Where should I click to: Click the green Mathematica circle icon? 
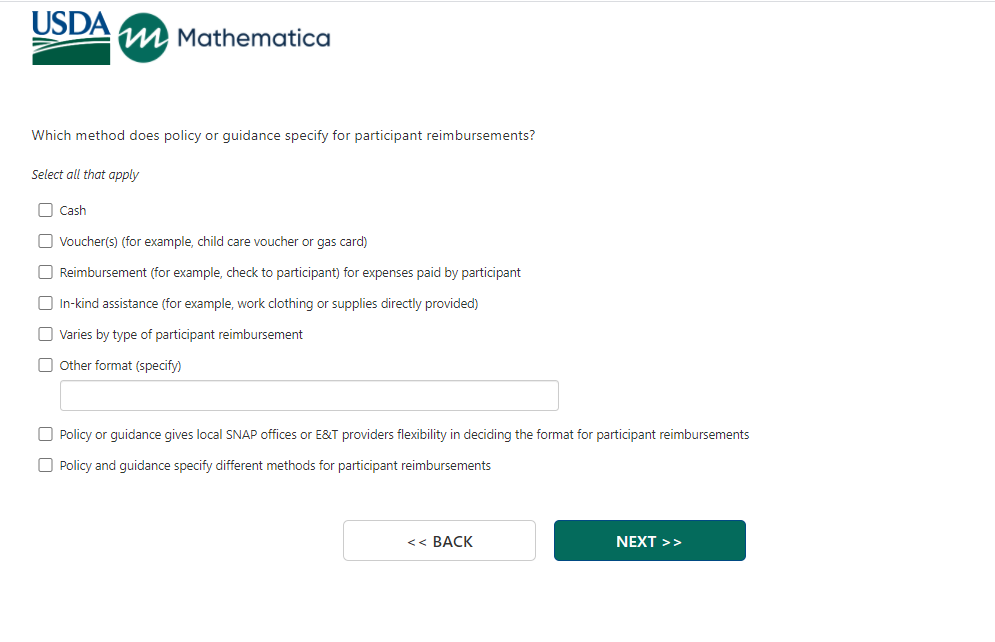pyautogui.click(x=143, y=38)
